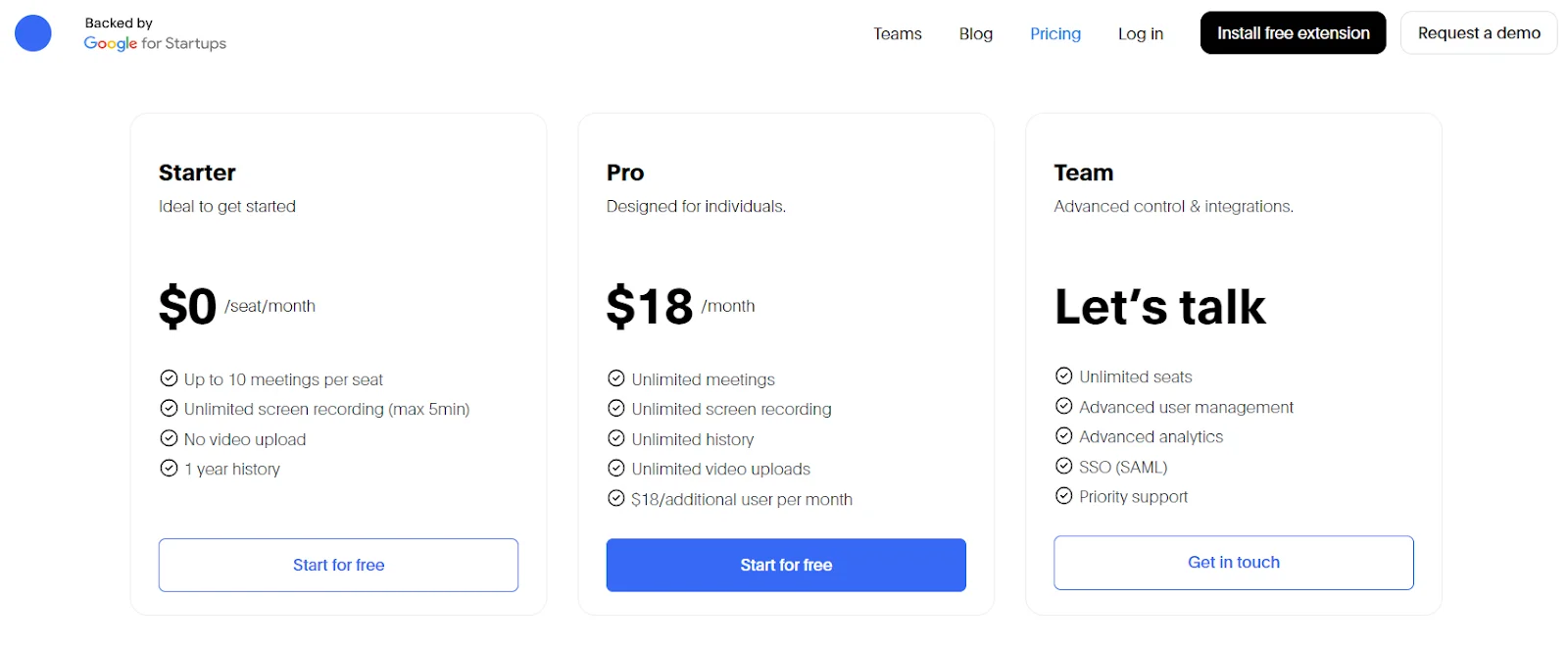Image resolution: width=1568 pixels, height=650 pixels.
Task: Select the Pricing nav link
Action: (1055, 33)
